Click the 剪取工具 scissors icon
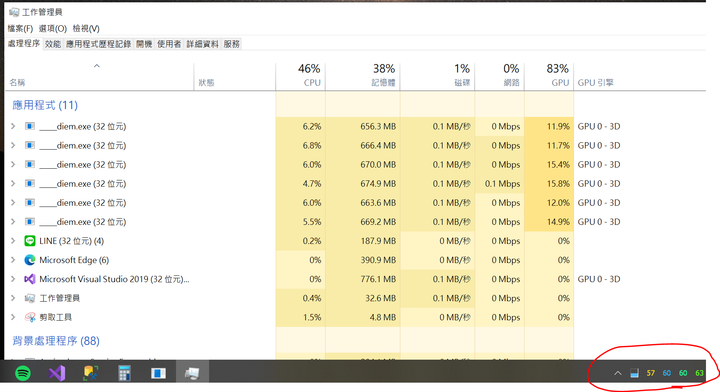 click(x=30, y=317)
